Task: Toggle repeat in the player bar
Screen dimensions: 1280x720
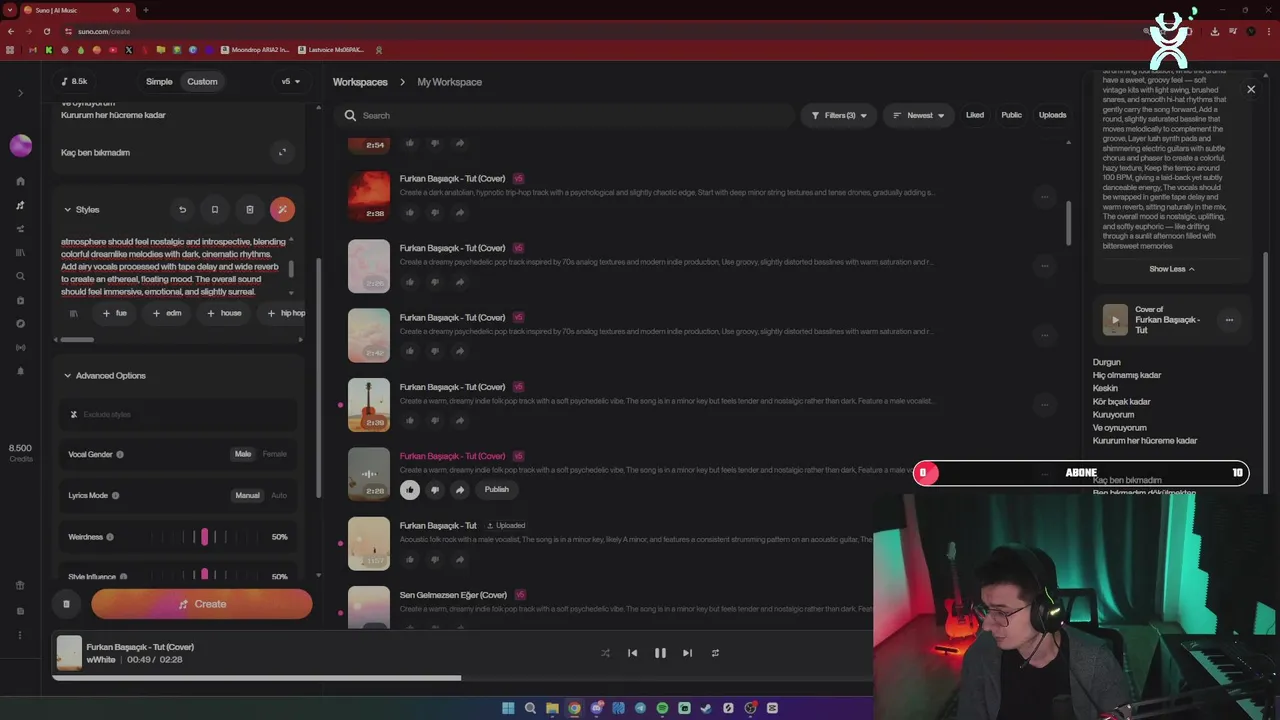Action: (715, 653)
